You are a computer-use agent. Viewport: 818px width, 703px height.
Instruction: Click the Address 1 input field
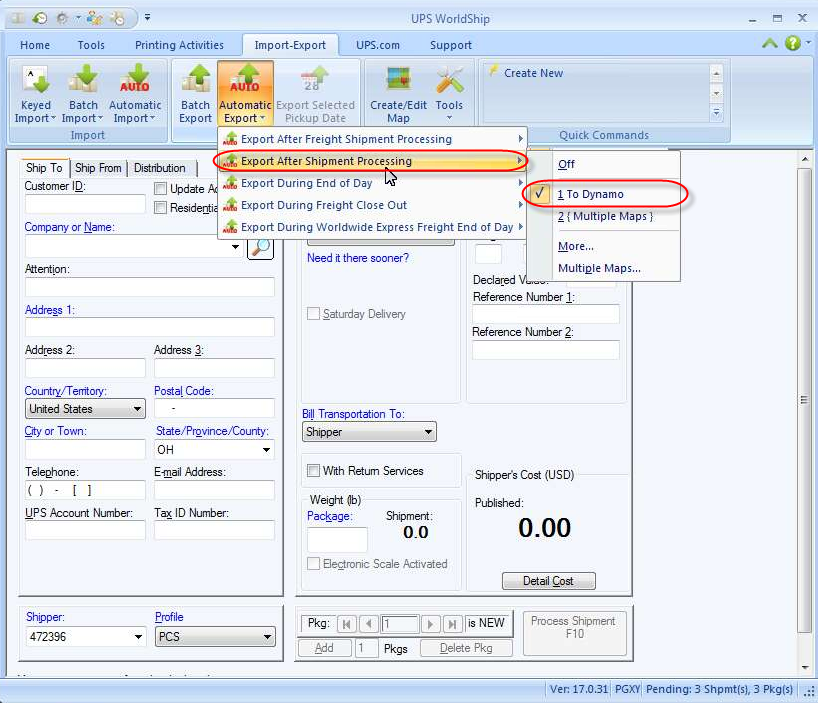pos(150,328)
